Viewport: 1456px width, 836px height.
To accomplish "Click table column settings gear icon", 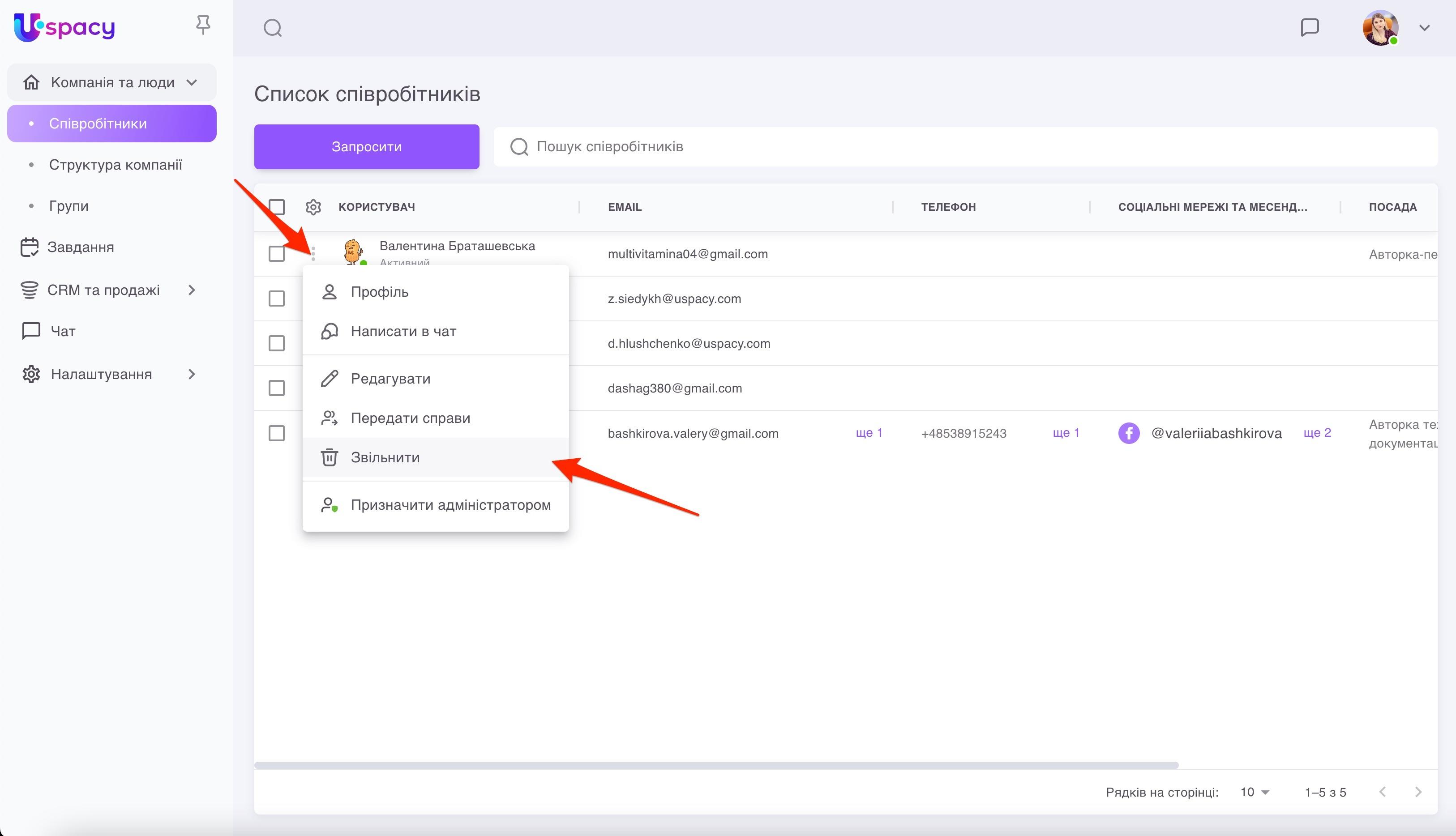I will [x=313, y=207].
